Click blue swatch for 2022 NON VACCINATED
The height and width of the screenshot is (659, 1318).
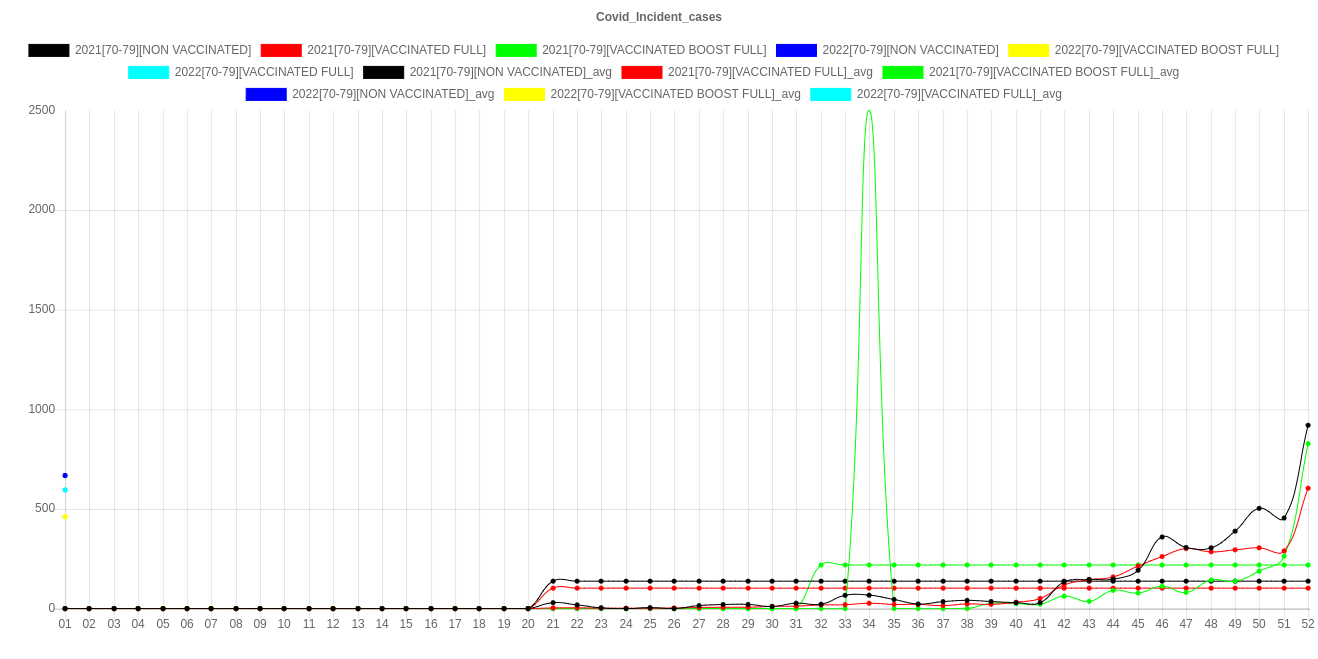pyautogui.click(x=796, y=50)
